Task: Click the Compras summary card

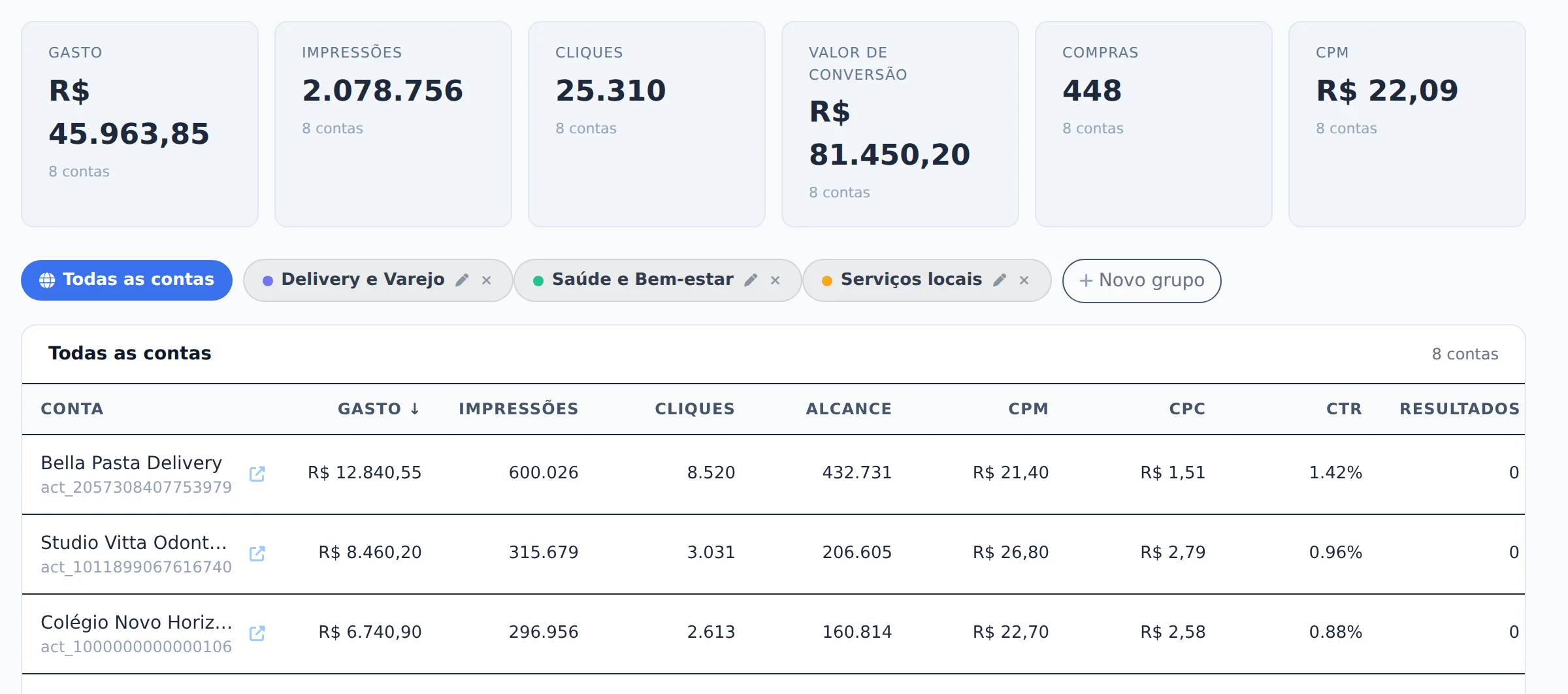Action: [x=1154, y=124]
